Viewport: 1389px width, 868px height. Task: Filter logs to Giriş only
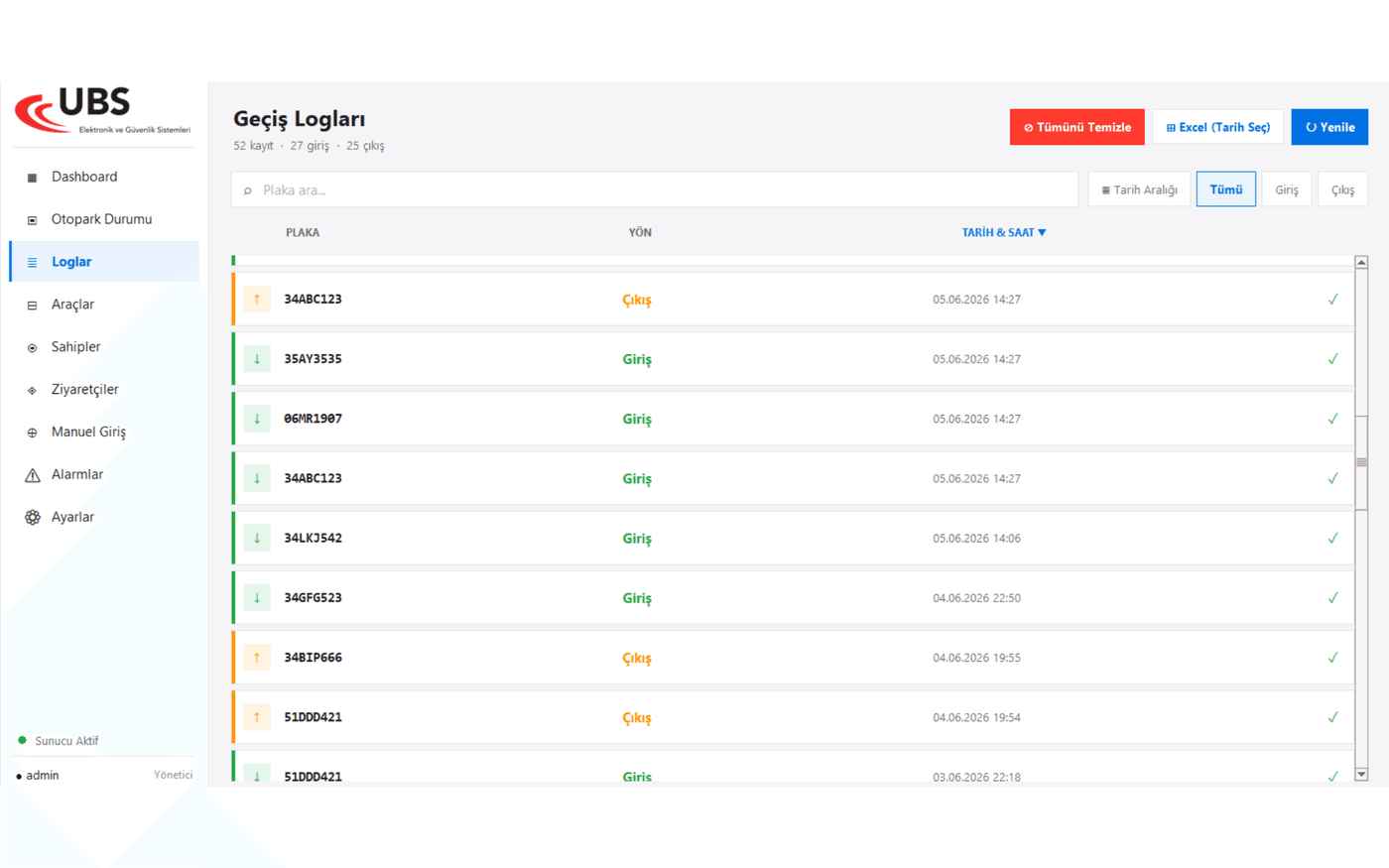(1287, 189)
